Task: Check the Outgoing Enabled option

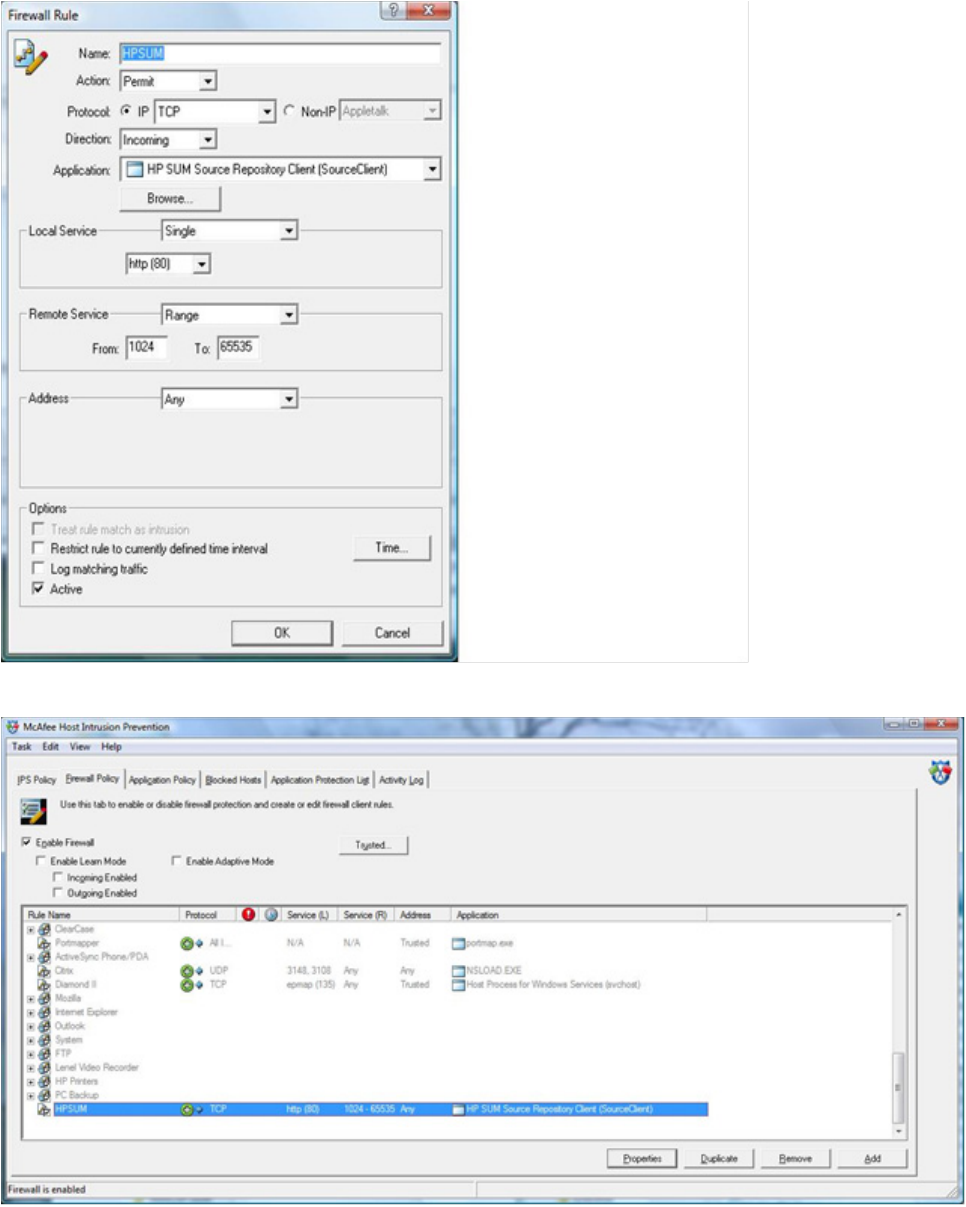Action: point(58,893)
